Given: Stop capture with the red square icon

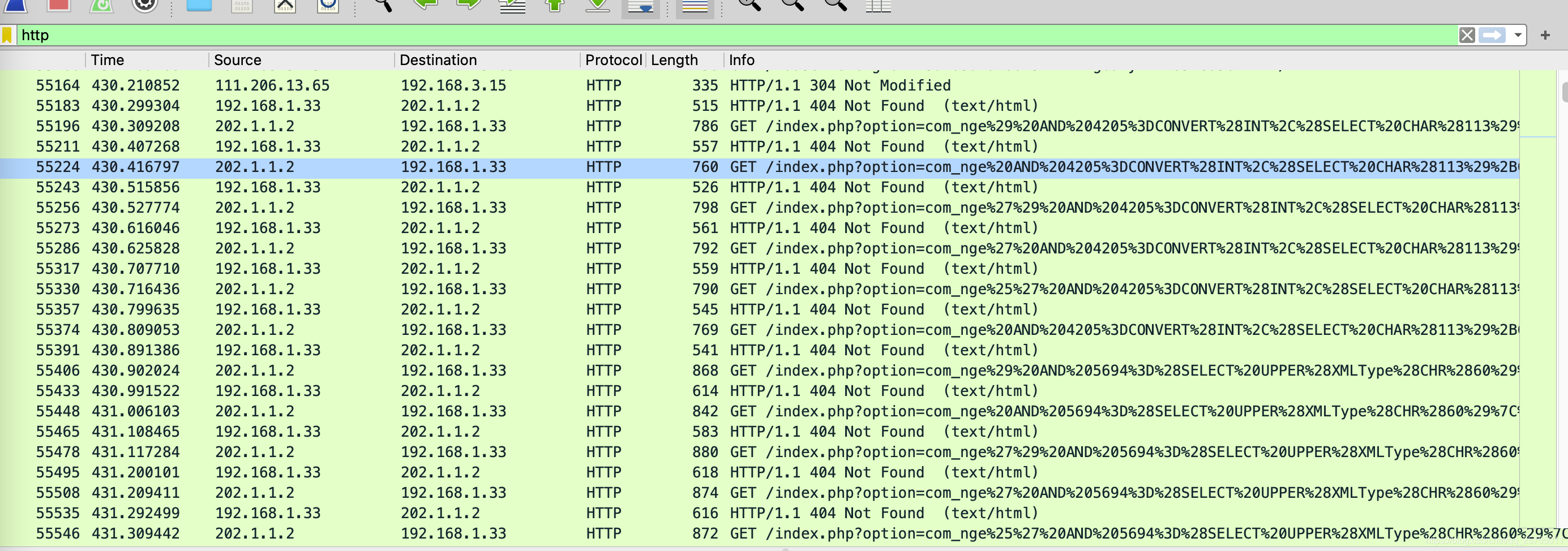Looking at the screenshot, I should [x=59, y=5].
